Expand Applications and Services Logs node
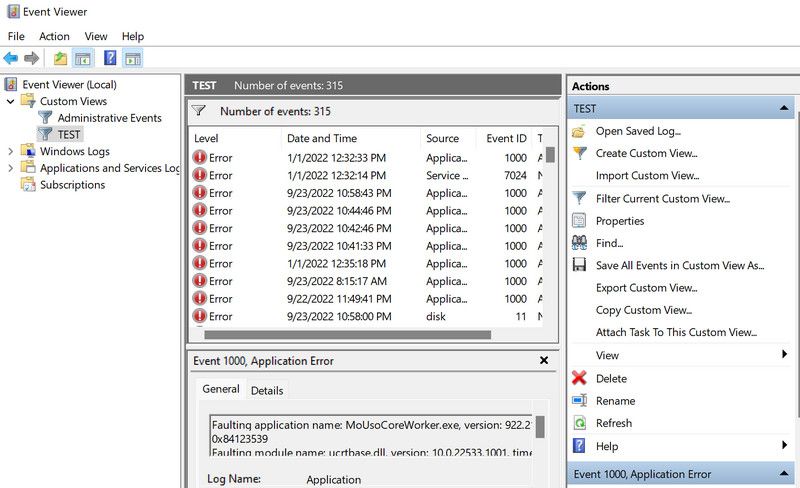 (11, 168)
